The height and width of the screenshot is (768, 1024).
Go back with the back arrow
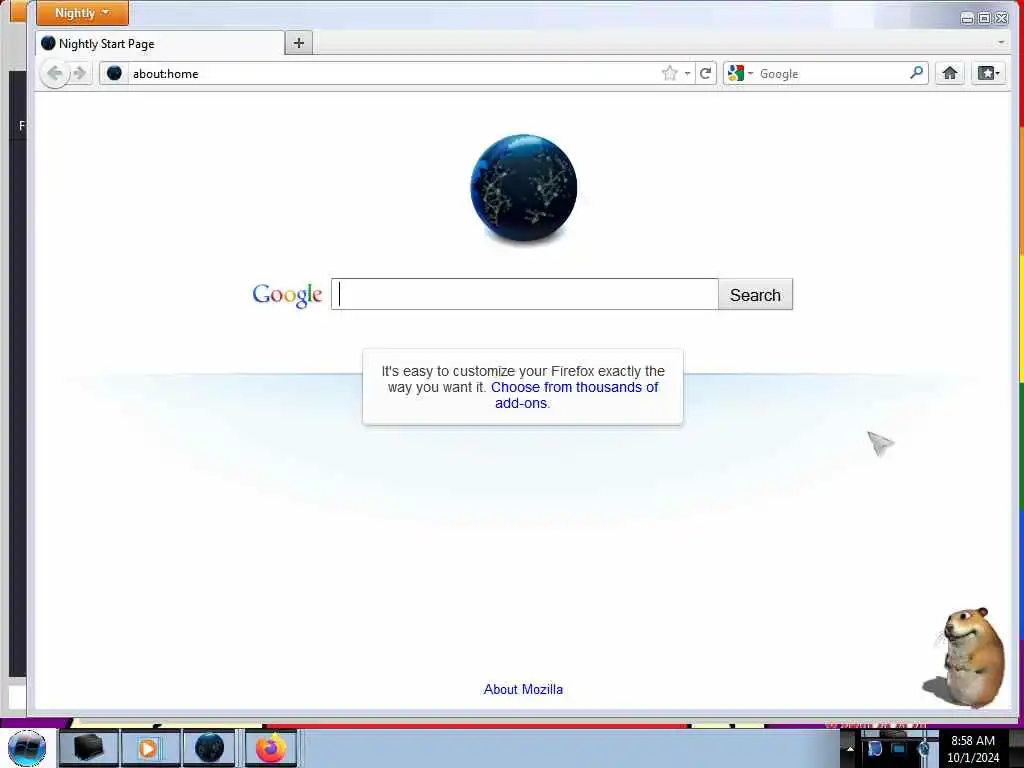coord(55,73)
